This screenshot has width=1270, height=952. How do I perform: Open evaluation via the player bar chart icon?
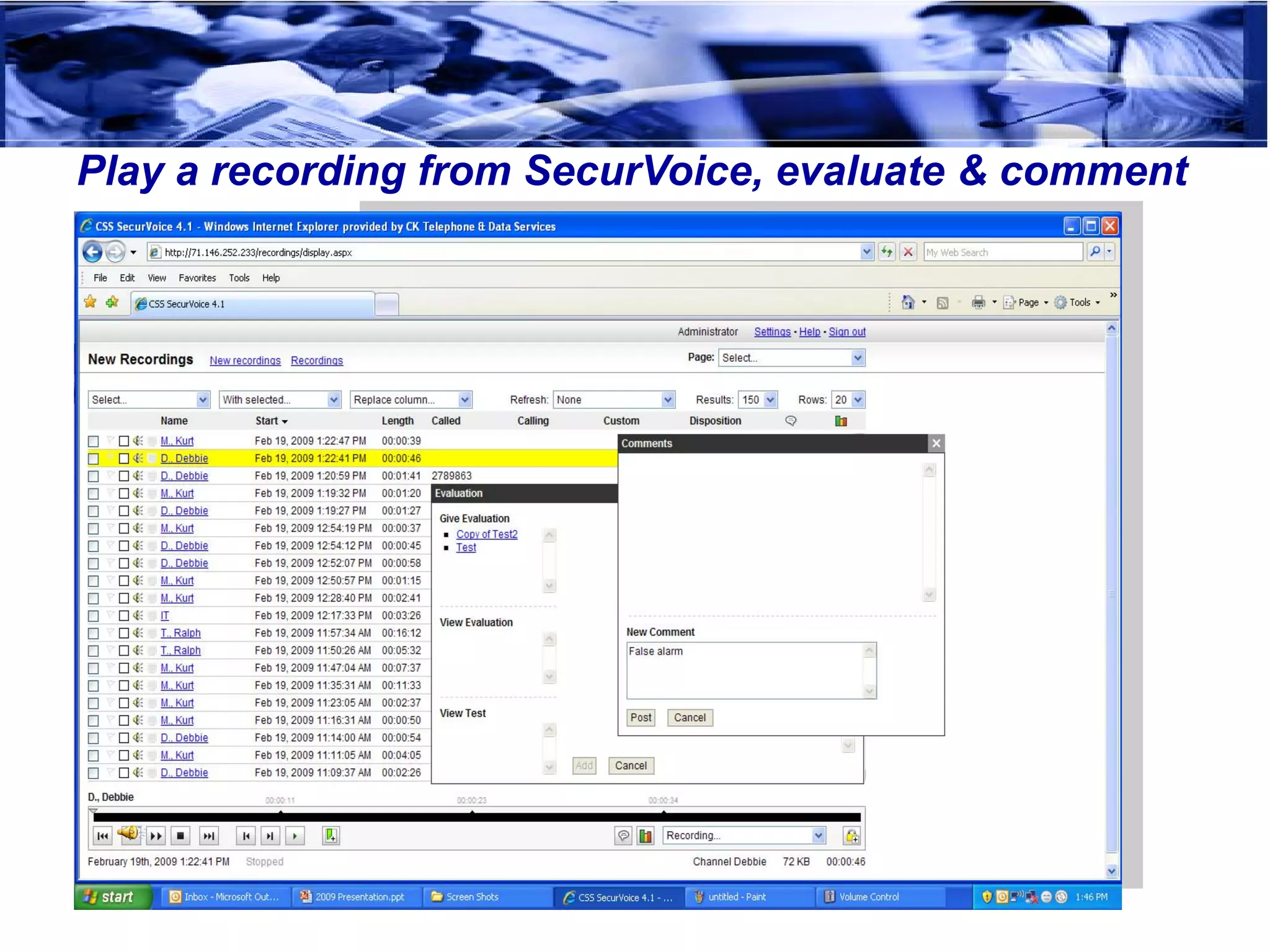[646, 836]
